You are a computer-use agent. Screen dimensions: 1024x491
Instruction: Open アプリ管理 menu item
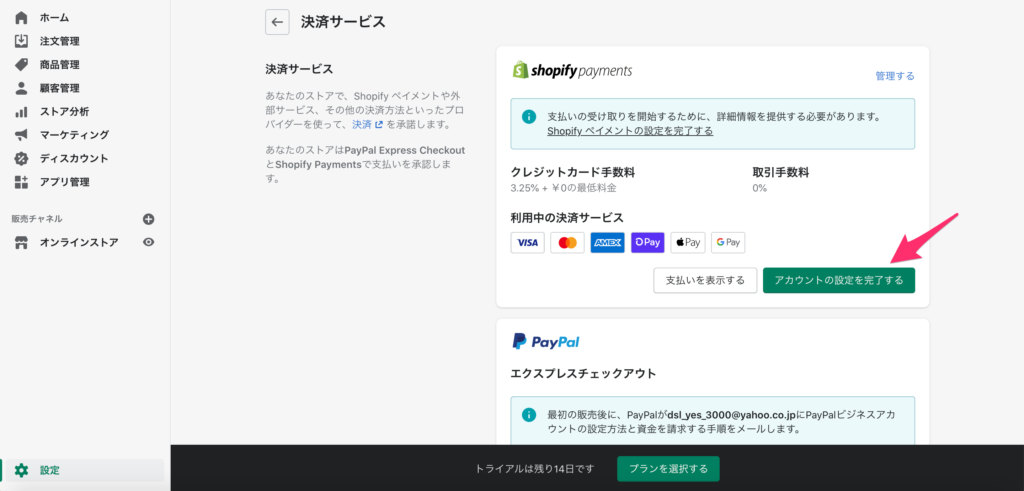coord(65,182)
